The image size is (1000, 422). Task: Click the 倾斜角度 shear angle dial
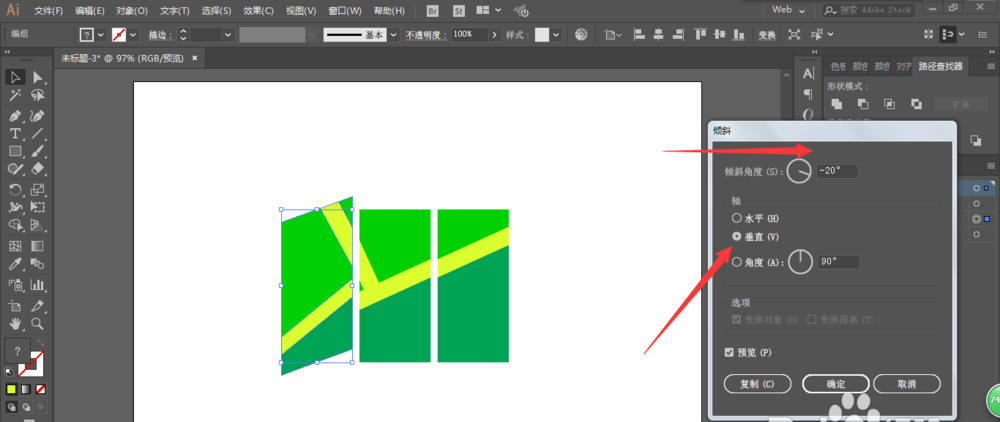[799, 171]
